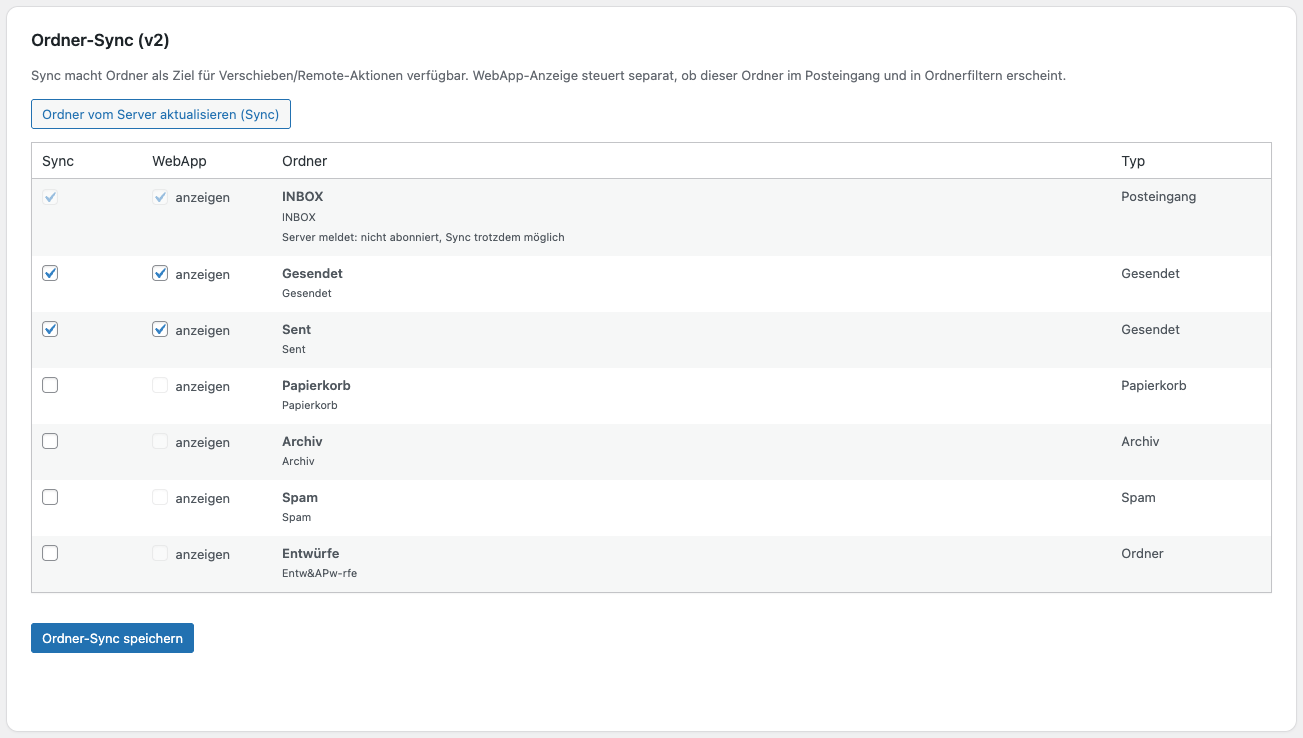Click 'Ordner vom Server aktualisieren (Sync)' button
This screenshot has height=738, width=1303.
pos(161,114)
